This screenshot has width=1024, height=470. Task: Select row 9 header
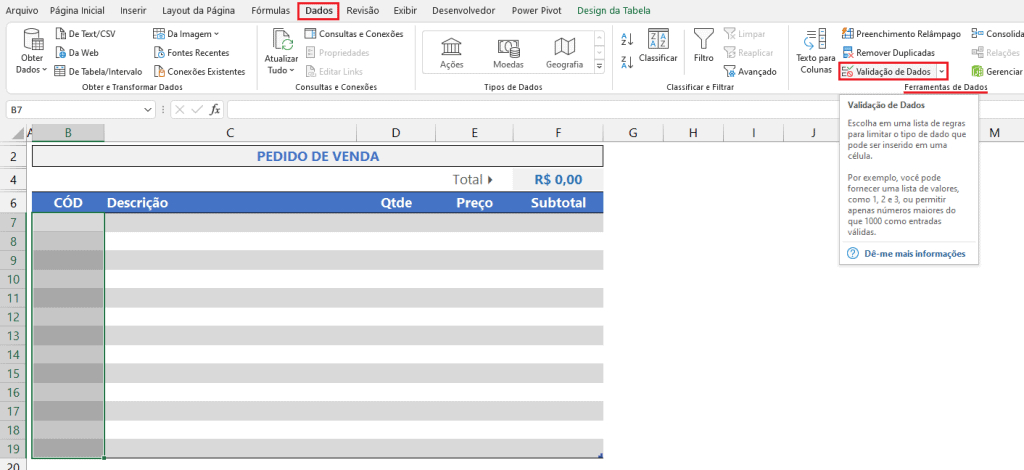pos(15,260)
